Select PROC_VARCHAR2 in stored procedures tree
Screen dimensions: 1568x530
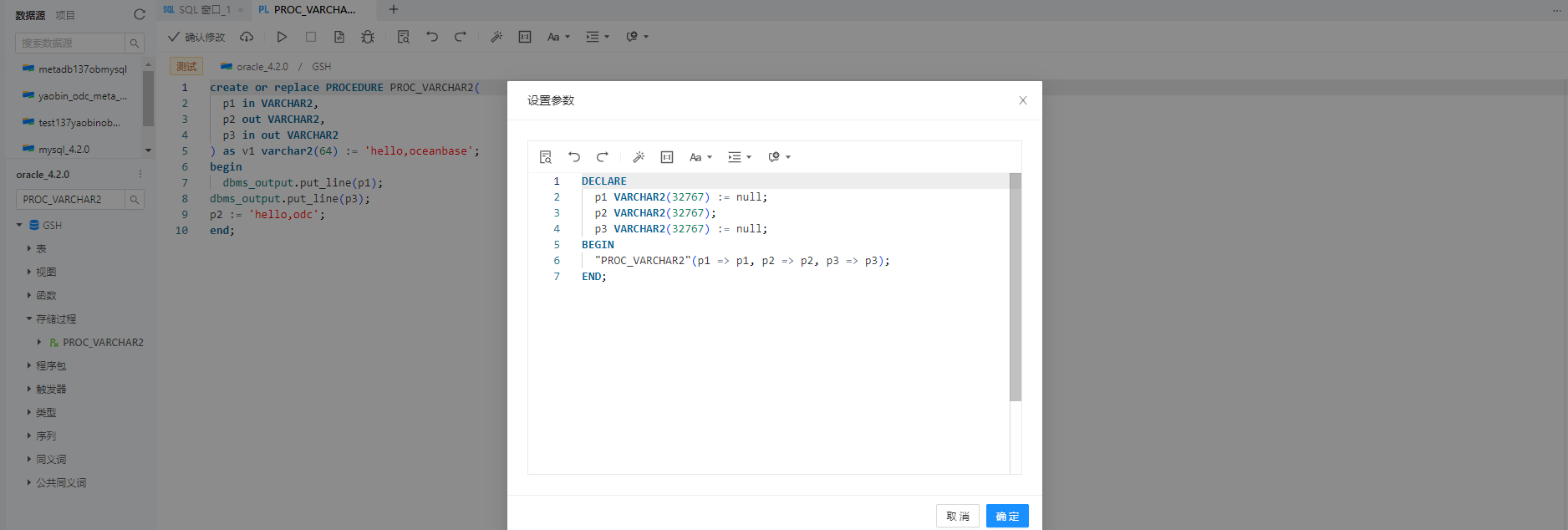click(103, 343)
